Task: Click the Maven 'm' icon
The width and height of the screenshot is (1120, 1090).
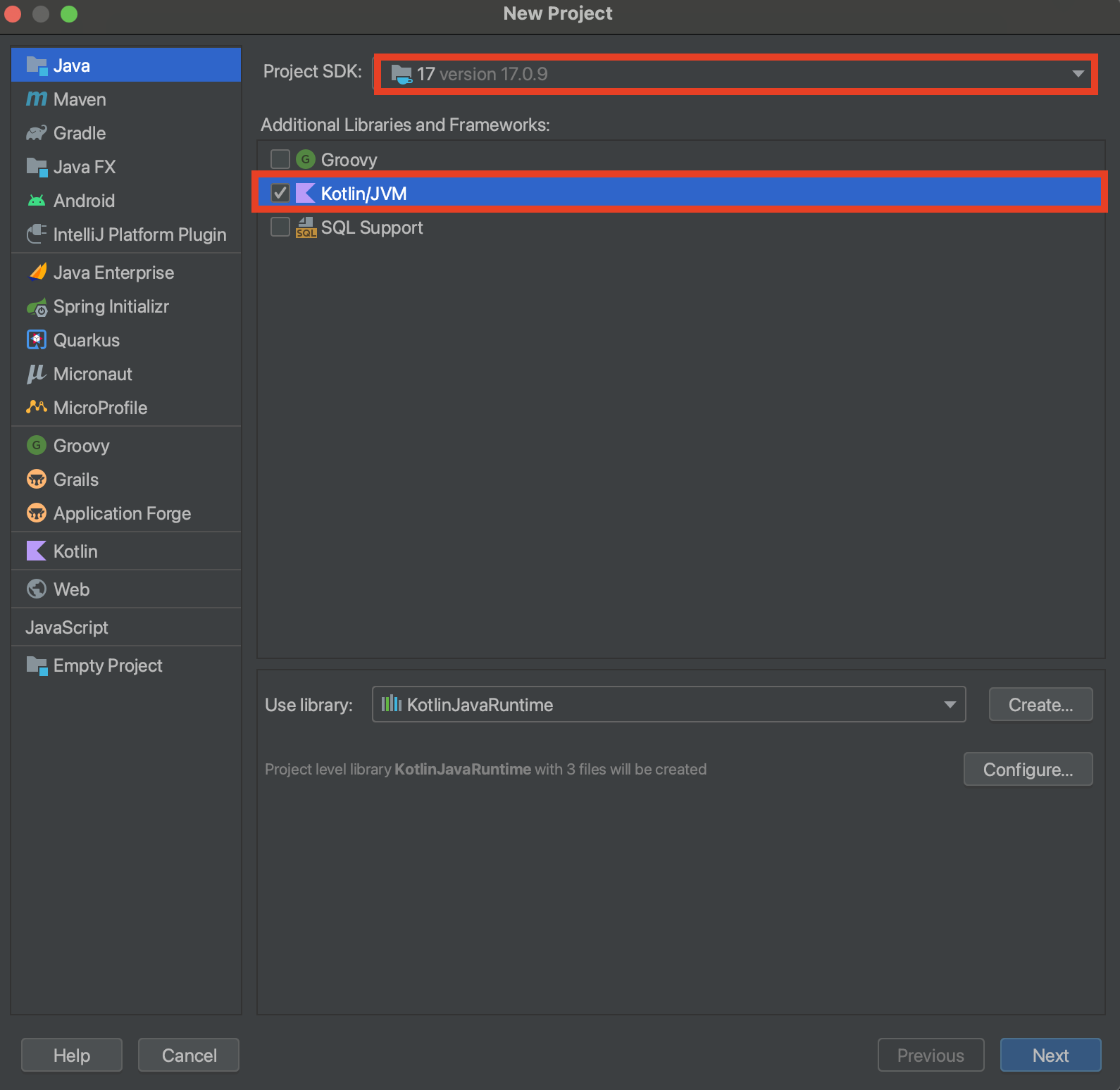Action: coord(37,99)
